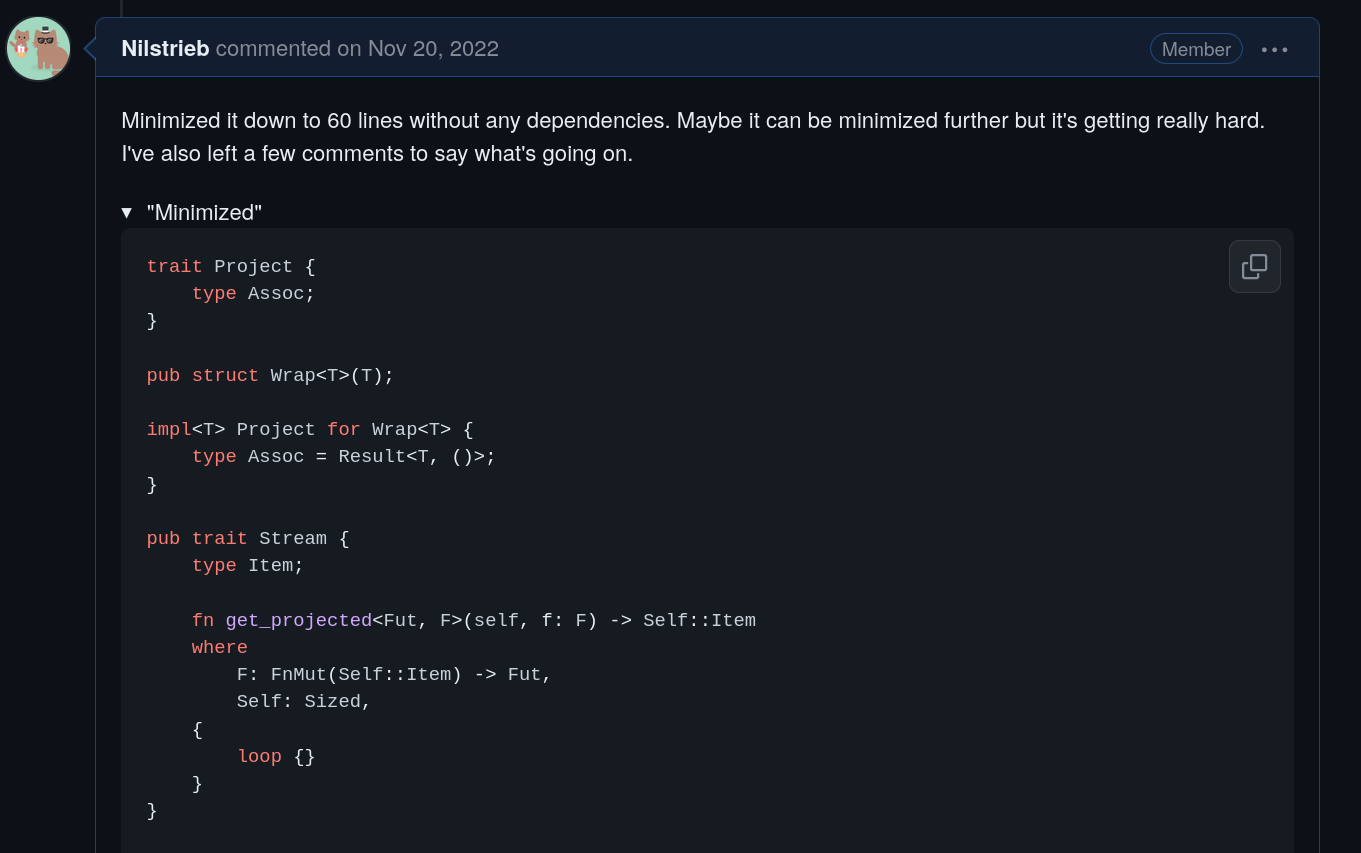Click the "impl<T> Project for Wrap<T>" line
This screenshot has height=853, width=1361.
pos(310,430)
